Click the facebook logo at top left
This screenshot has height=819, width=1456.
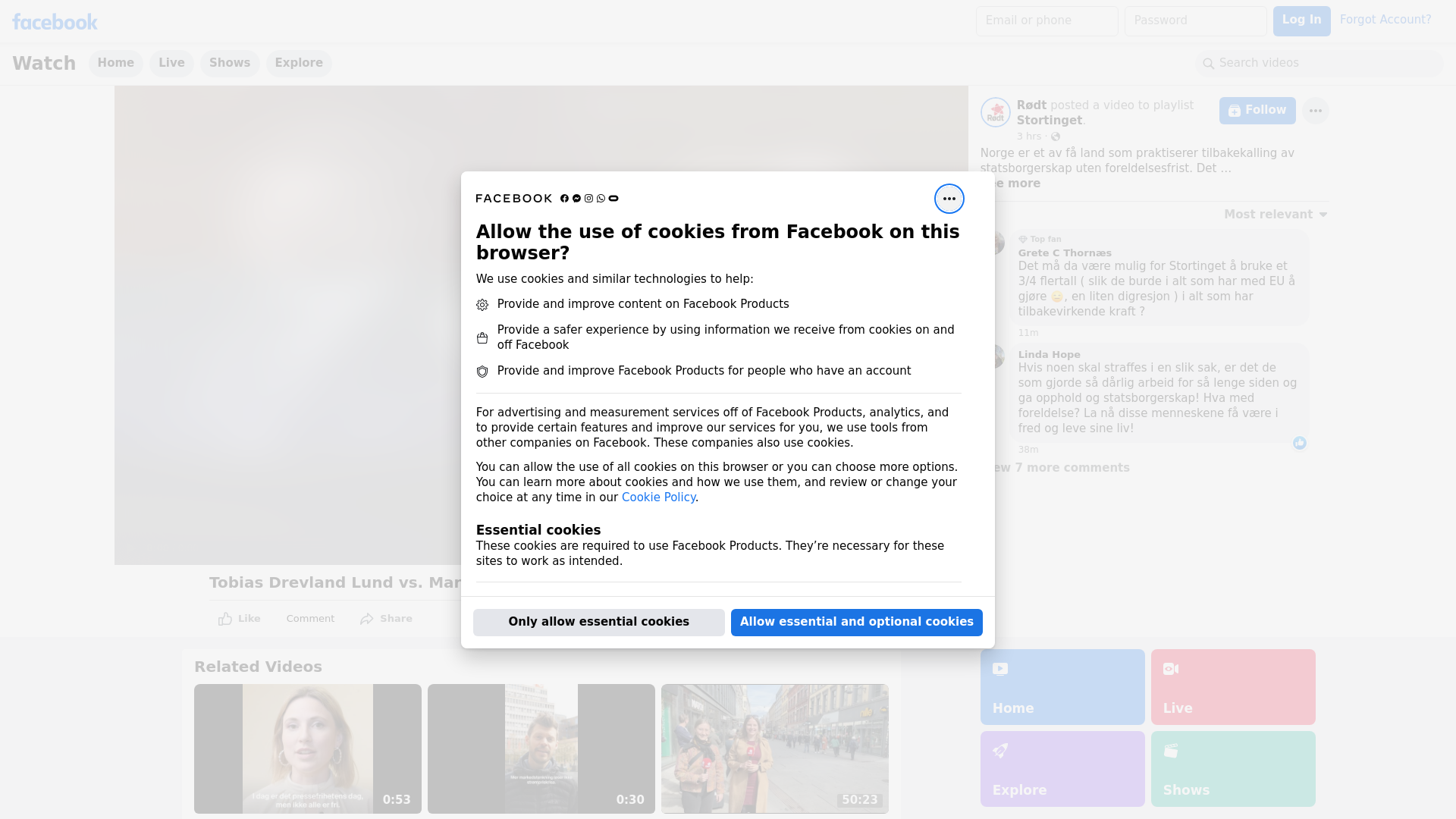pyautogui.click(x=55, y=22)
